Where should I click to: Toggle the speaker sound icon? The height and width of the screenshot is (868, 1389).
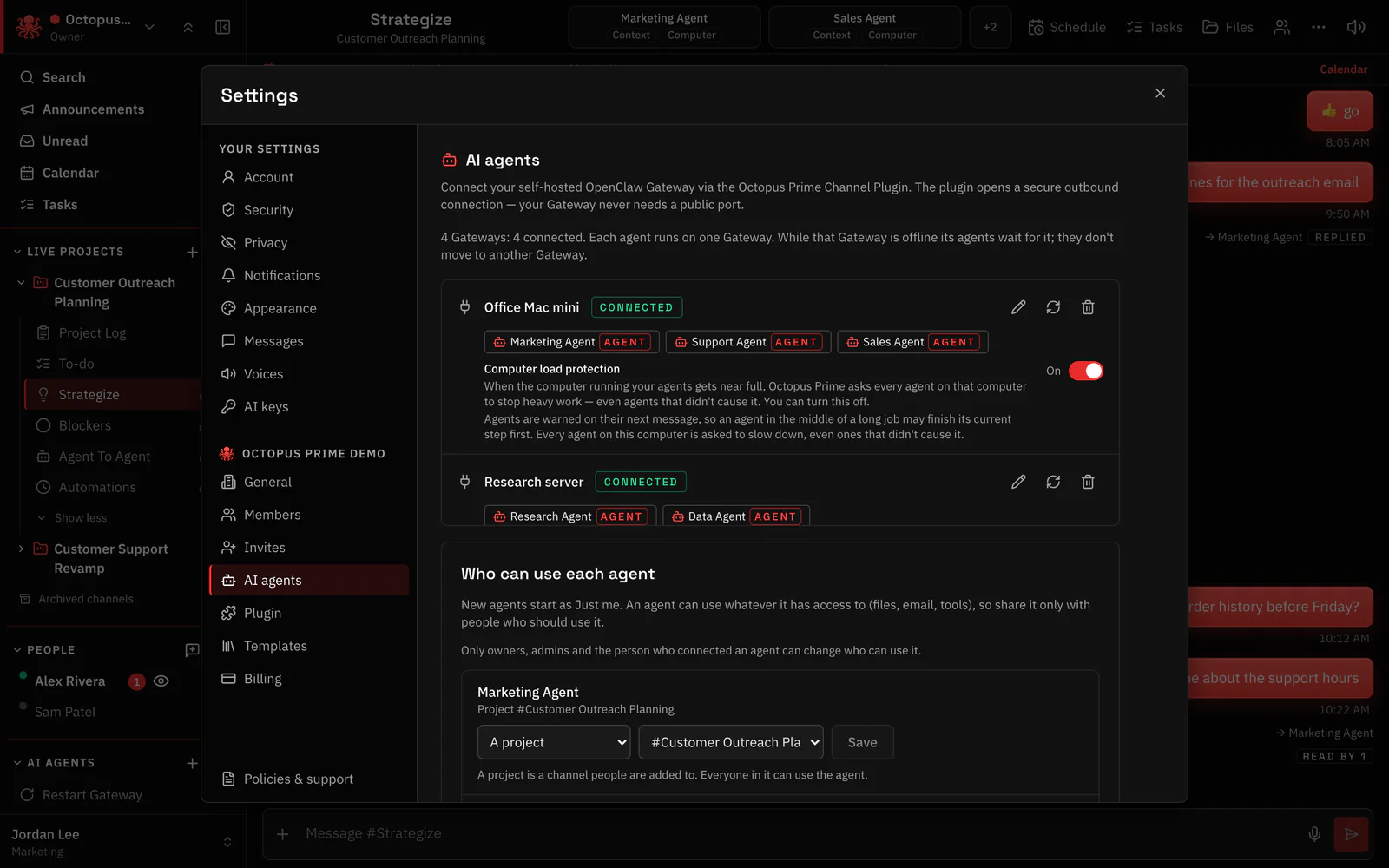coord(1355,27)
